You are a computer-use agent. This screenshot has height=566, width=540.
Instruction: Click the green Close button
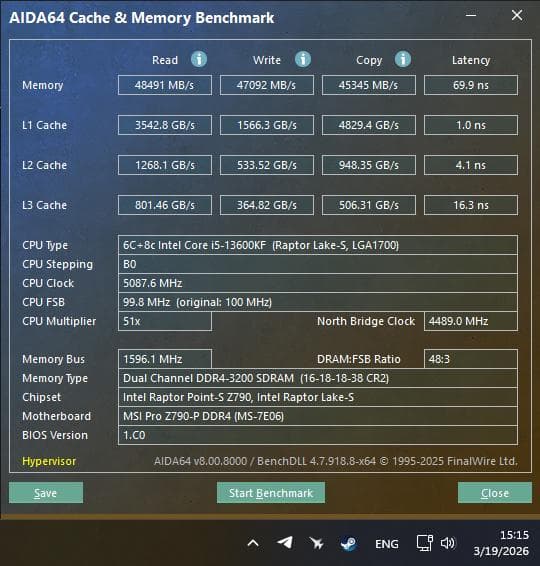(x=495, y=493)
